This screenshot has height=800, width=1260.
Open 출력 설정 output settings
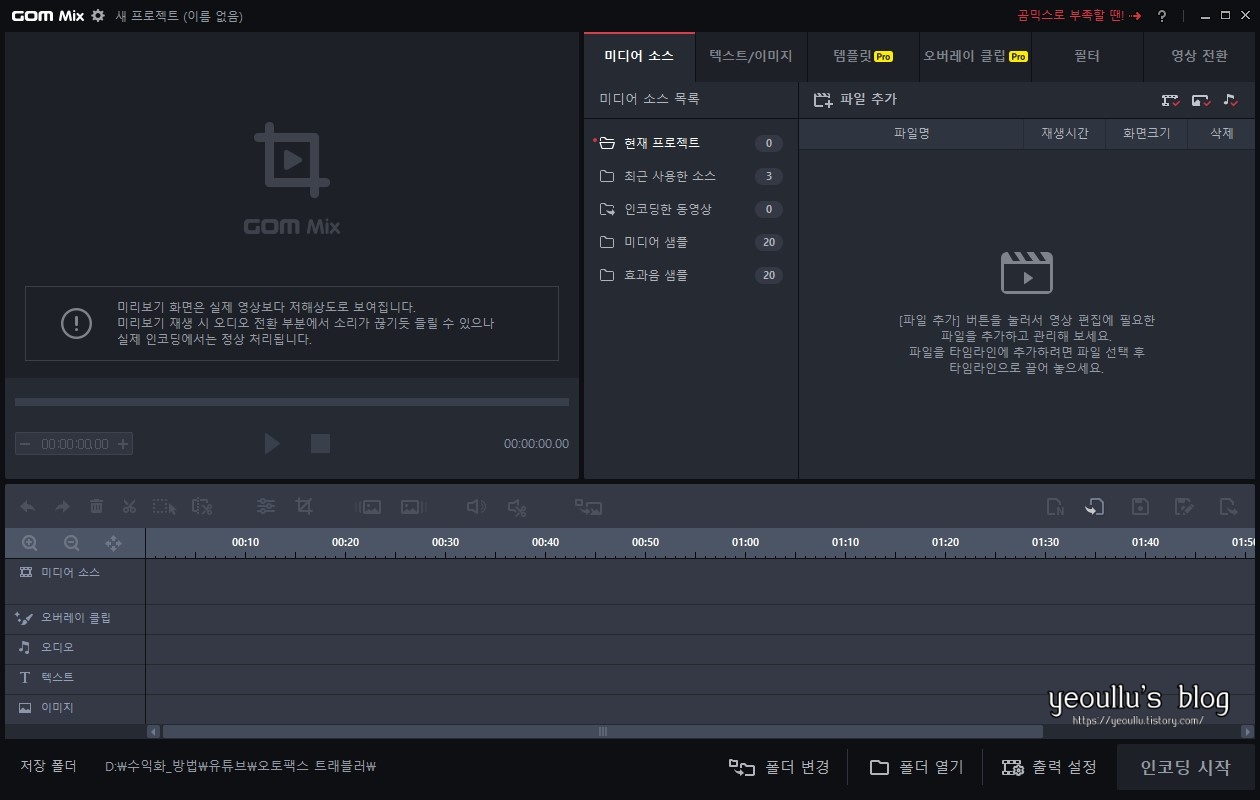[1049, 767]
